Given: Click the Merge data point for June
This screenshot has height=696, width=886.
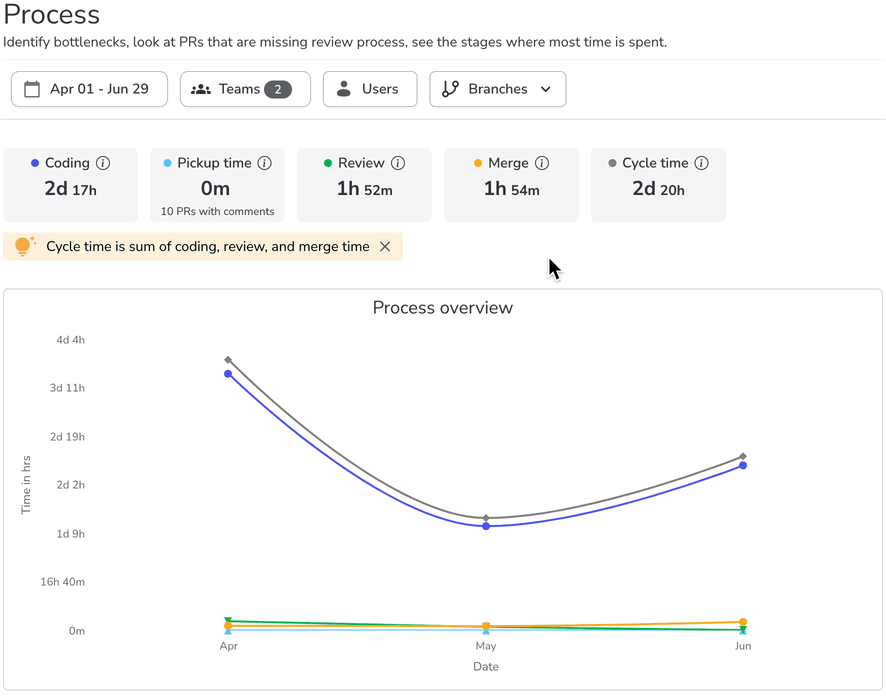Looking at the screenshot, I should coord(743,622).
